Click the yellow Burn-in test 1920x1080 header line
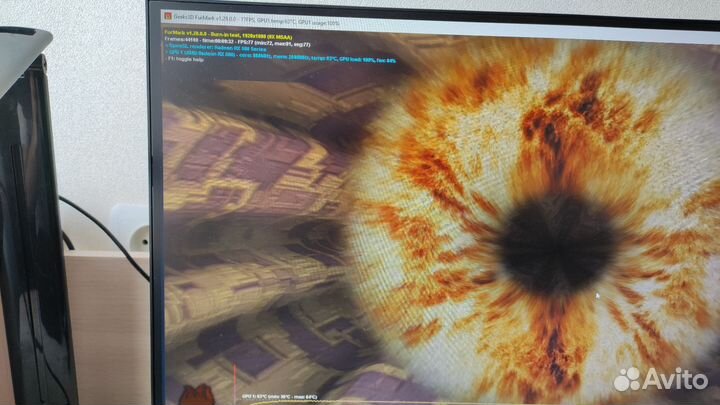720x405 pixels. click(x=228, y=35)
